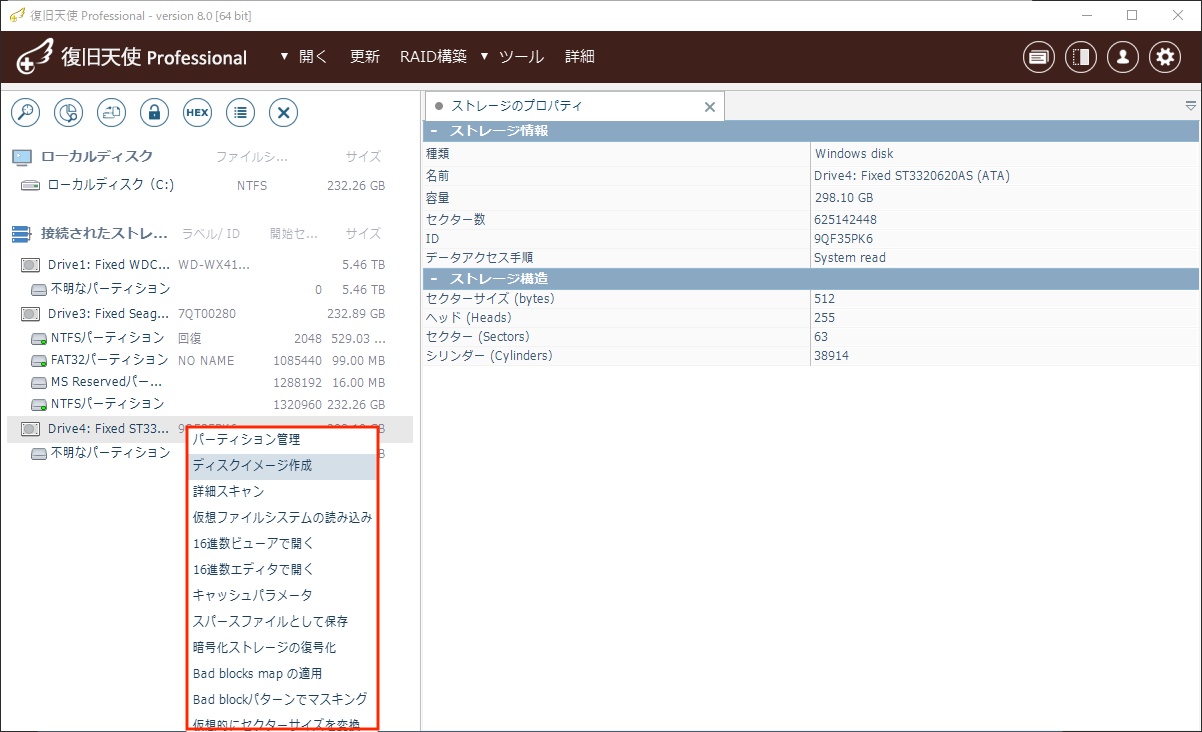Click the sector count value 625142448

coord(846,220)
